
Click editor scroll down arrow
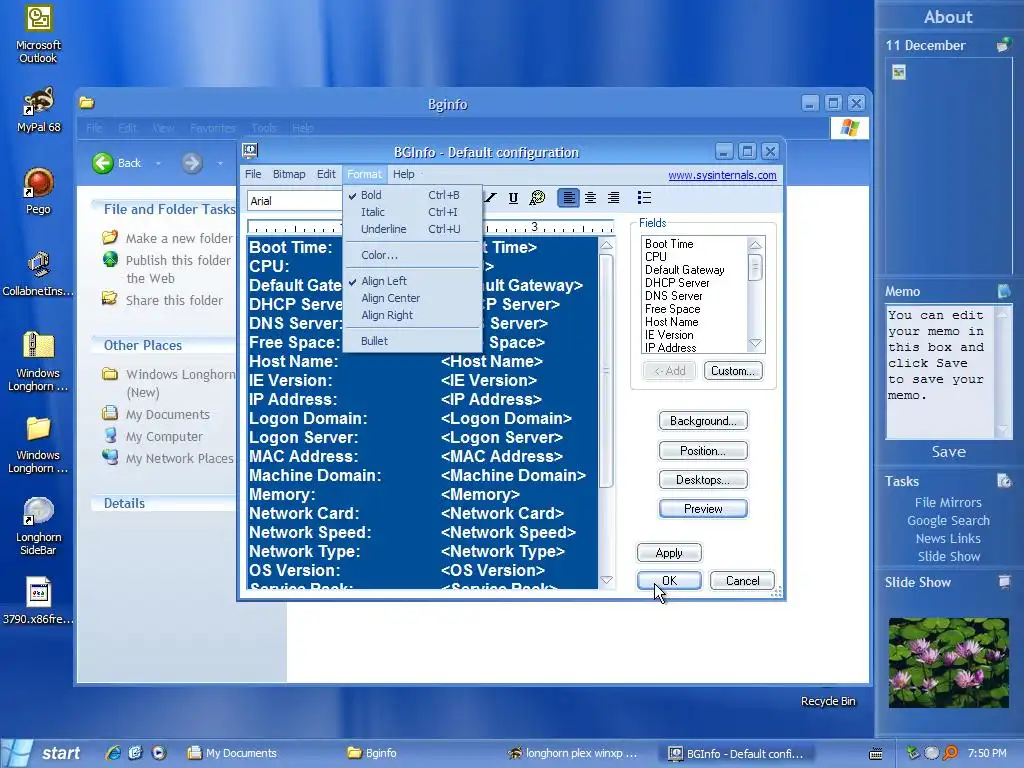[606, 580]
